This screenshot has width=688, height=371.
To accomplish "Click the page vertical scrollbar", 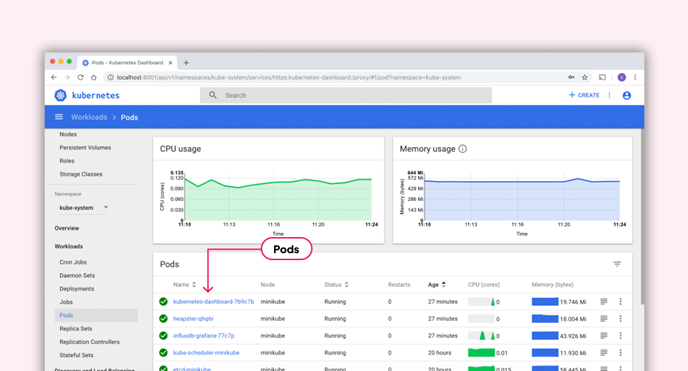I will pyautogui.click(x=642, y=217).
